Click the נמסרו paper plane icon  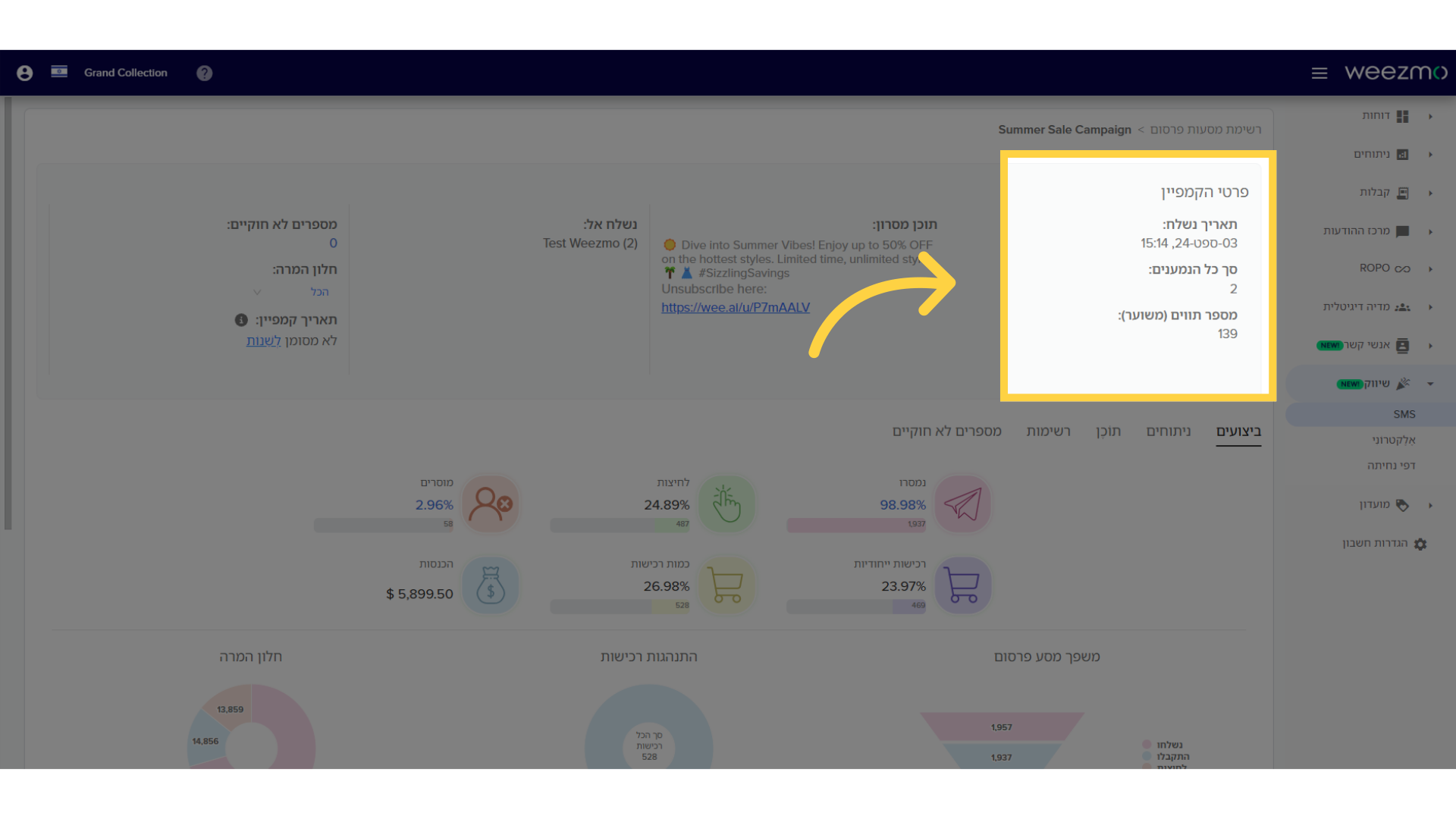[963, 504]
